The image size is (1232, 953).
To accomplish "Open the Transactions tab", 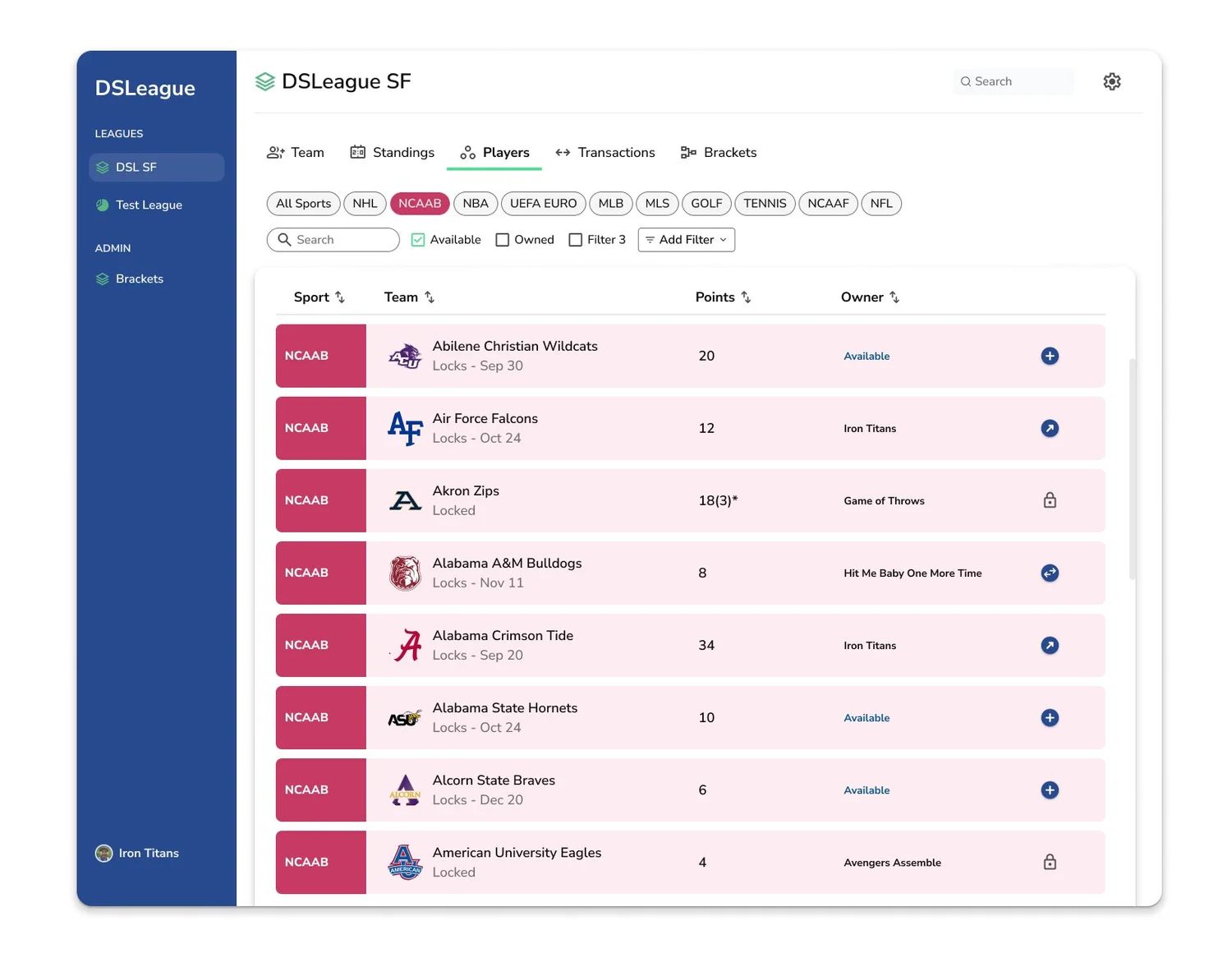I will click(605, 153).
